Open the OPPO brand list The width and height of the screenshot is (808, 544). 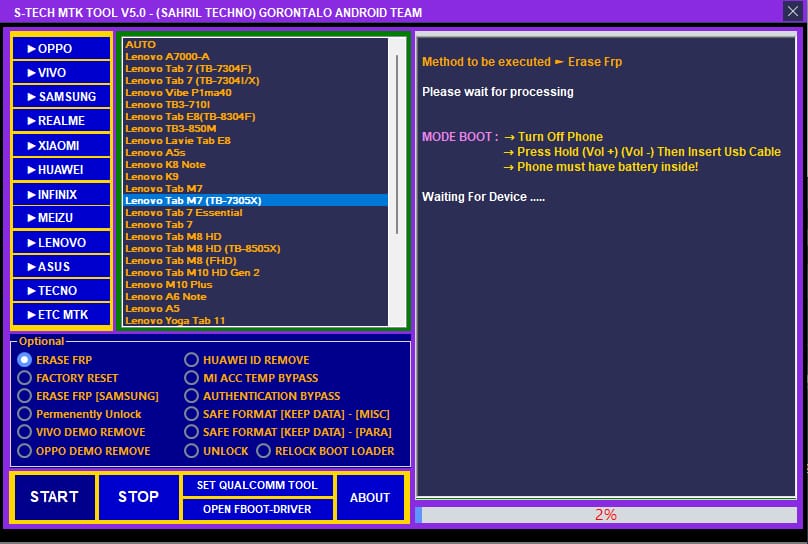pos(61,48)
